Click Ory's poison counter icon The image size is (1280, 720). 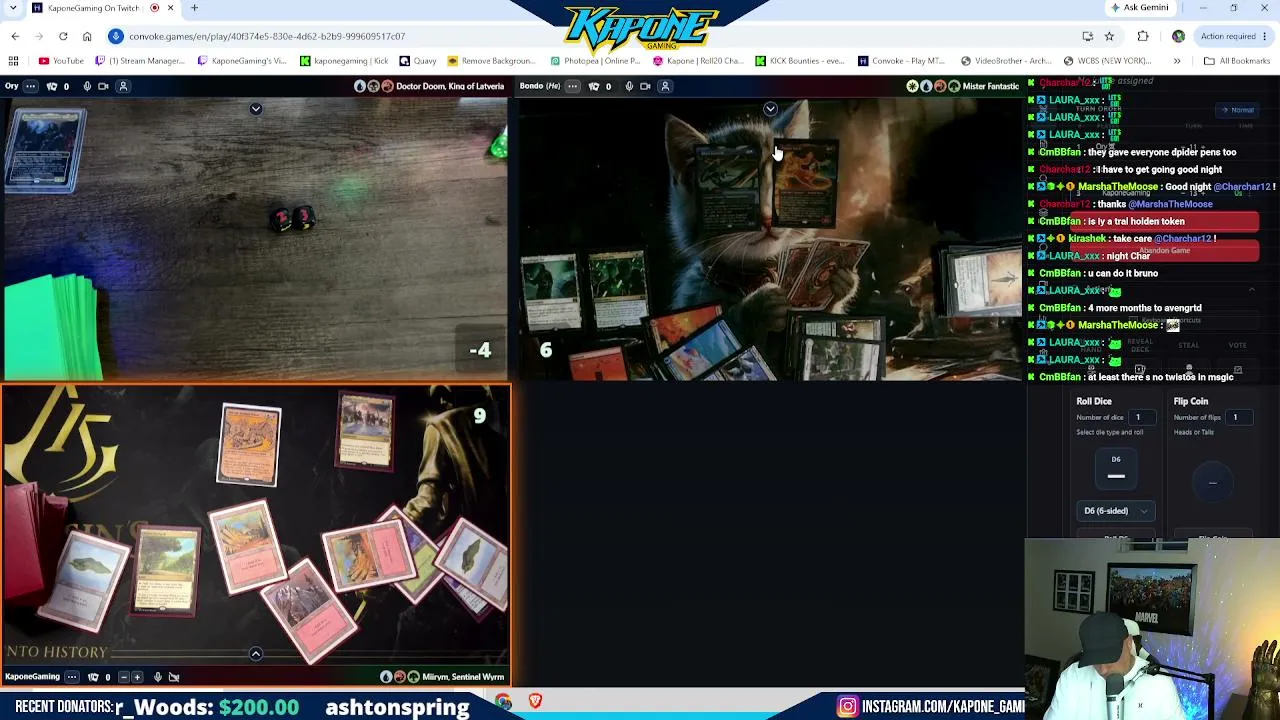(52, 86)
